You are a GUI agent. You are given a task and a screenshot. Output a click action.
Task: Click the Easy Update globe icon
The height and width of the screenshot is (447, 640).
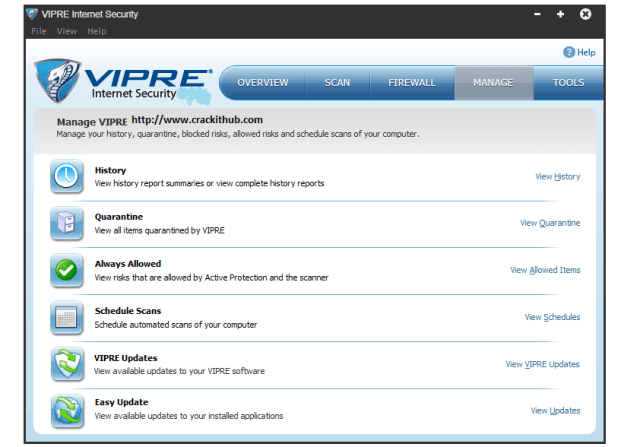point(67,411)
